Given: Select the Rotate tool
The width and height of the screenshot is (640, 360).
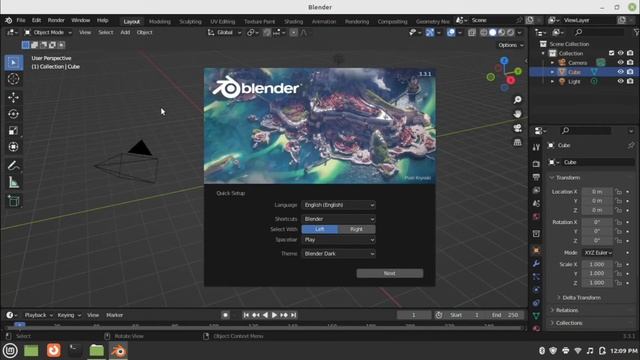Looking at the screenshot, I should coord(13,114).
